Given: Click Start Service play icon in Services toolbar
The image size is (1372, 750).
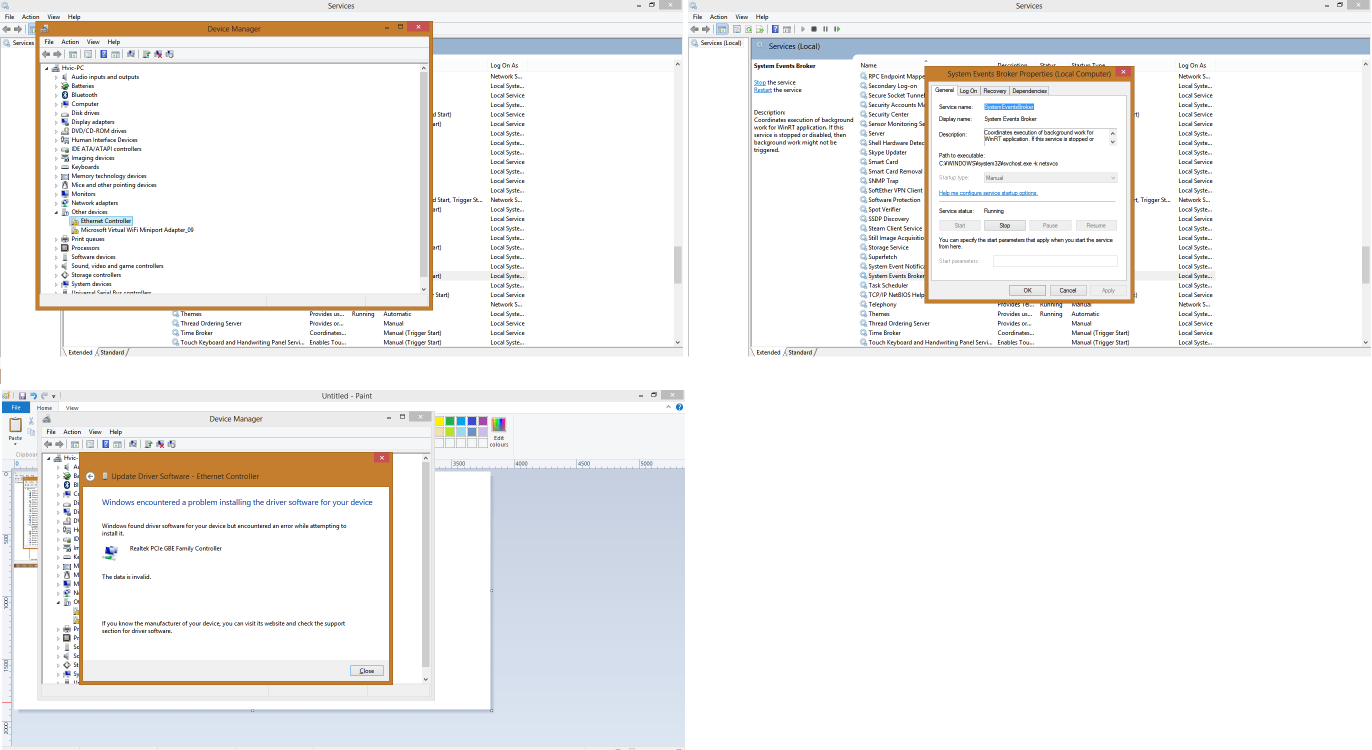Looking at the screenshot, I should (803, 29).
